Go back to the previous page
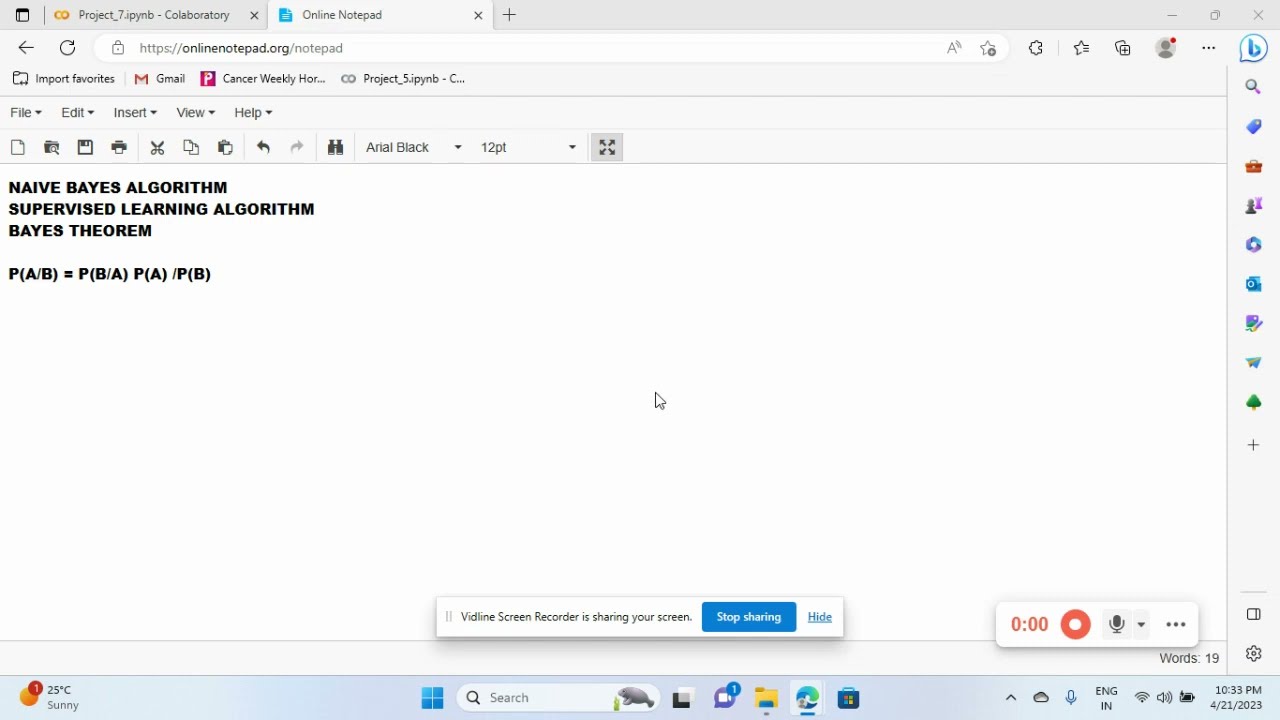The height and width of the screenshot is (720, 1280). pos(26,48)
